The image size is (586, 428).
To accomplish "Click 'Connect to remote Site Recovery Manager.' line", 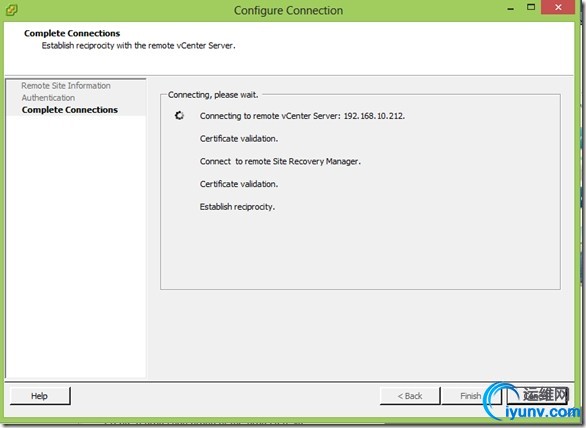I will point(280,161).
